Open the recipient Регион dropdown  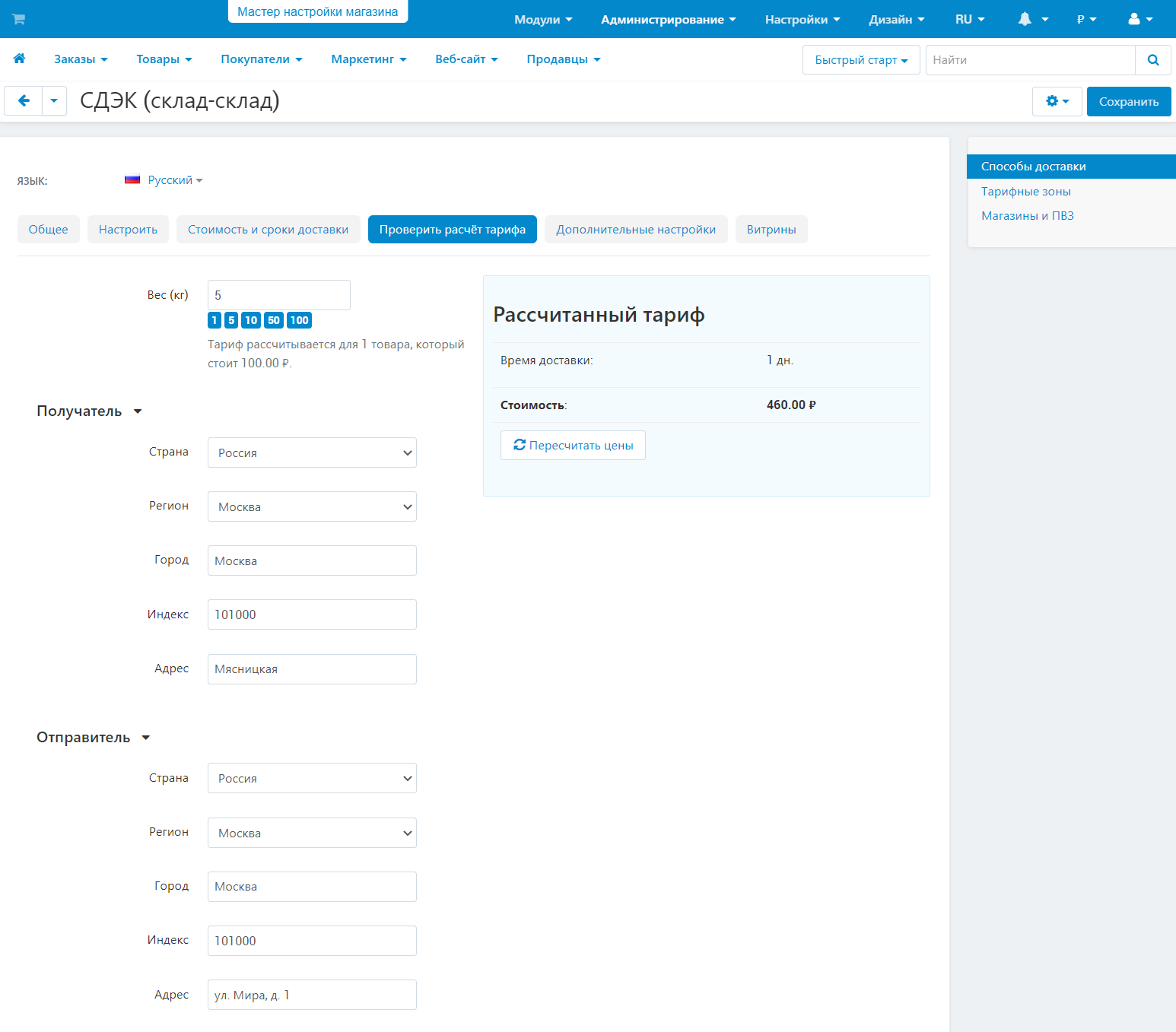pyautogui.click(x=312, y=506)
